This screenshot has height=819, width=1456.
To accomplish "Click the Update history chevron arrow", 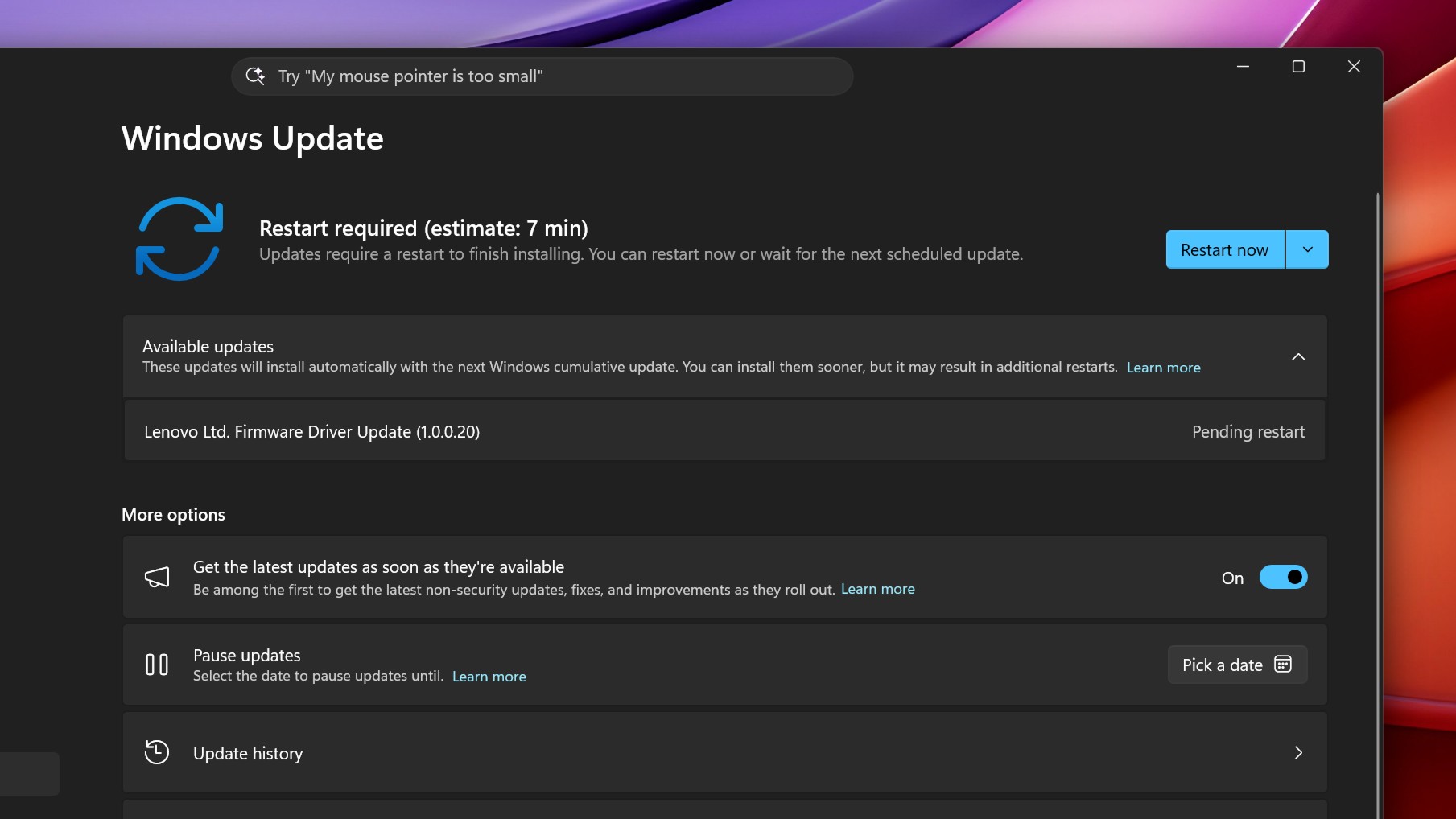I will 1298,752.
